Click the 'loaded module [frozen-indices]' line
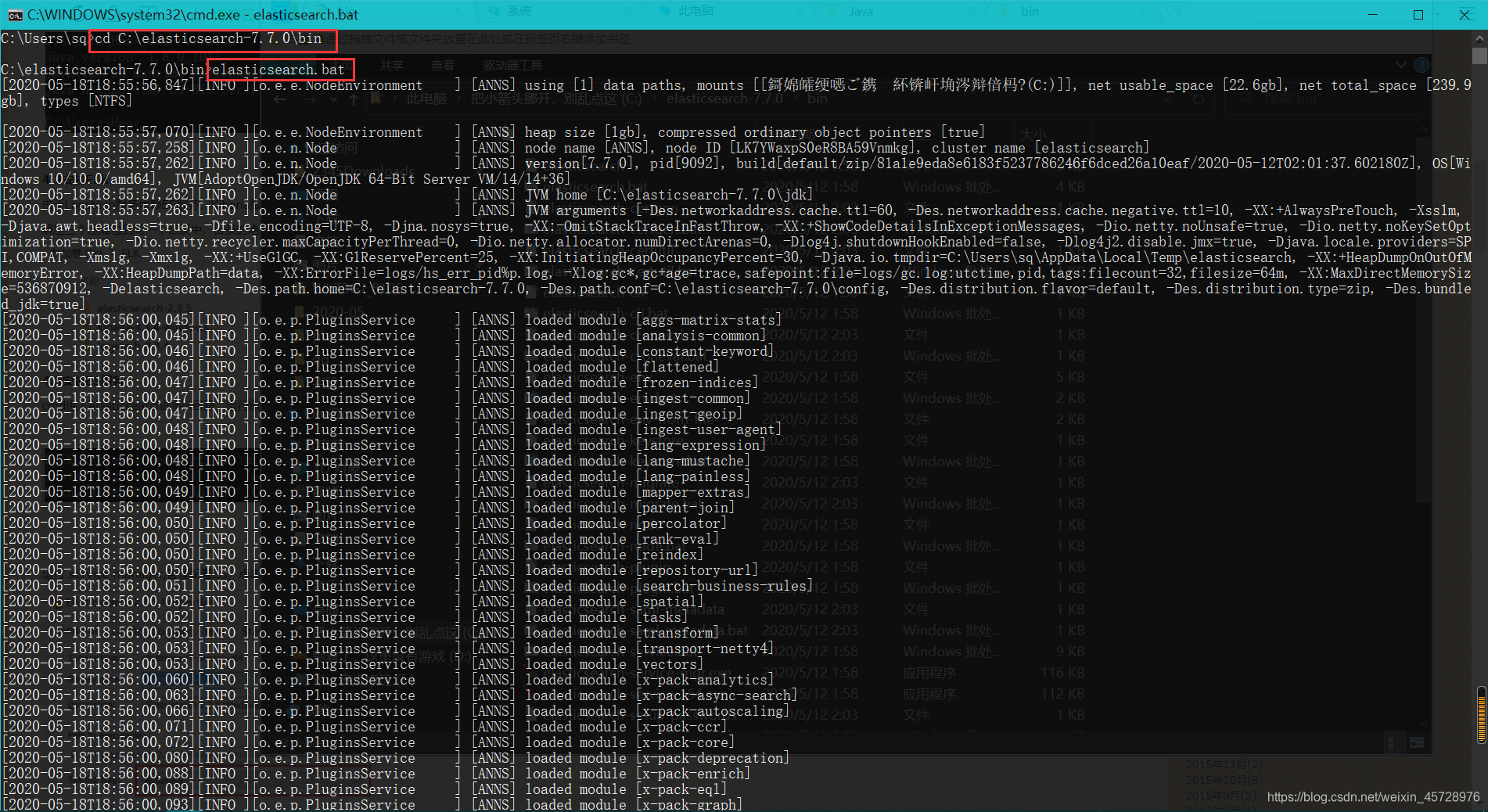 click(x=642, y=383)
